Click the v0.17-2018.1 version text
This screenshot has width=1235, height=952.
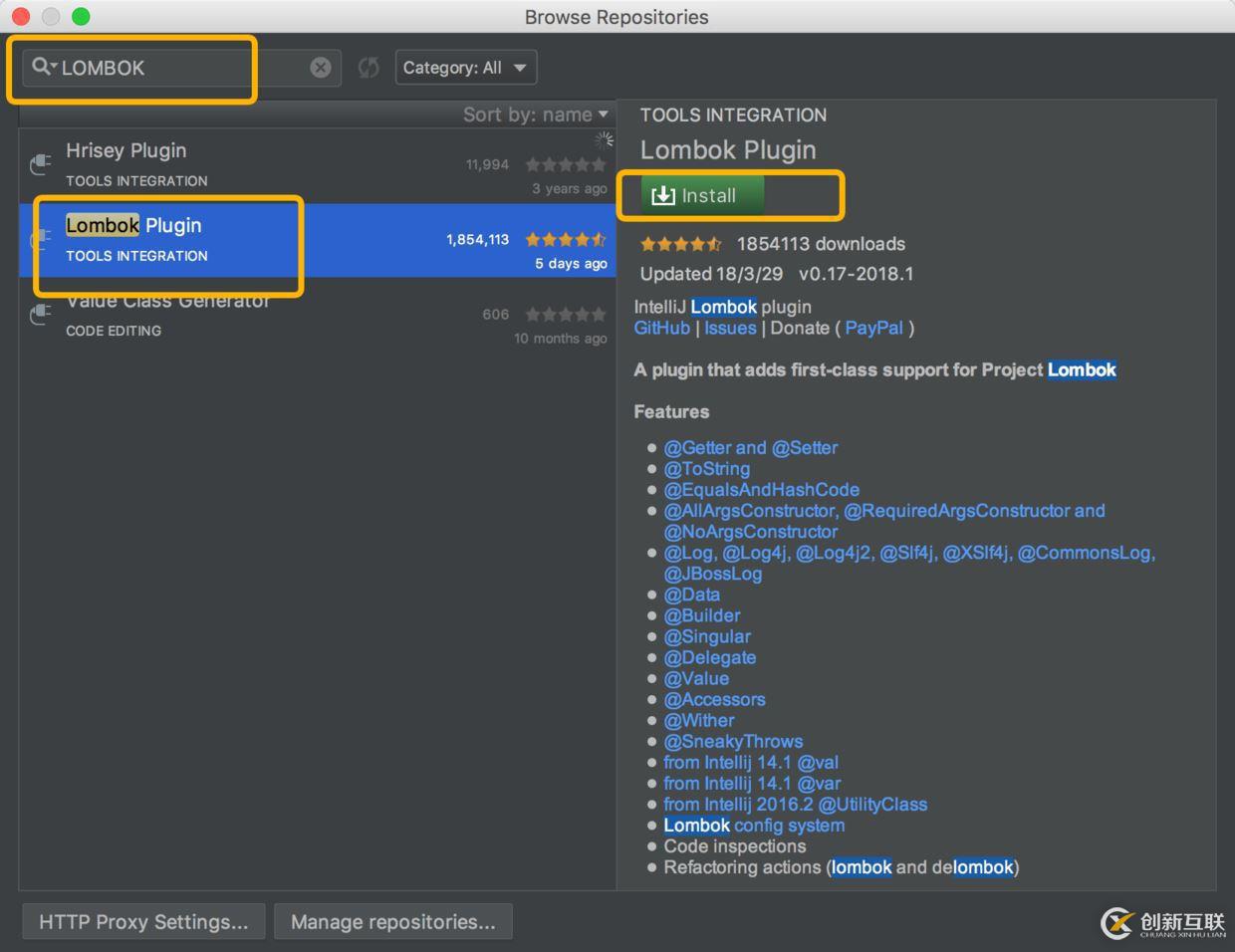tap(857, 274)
